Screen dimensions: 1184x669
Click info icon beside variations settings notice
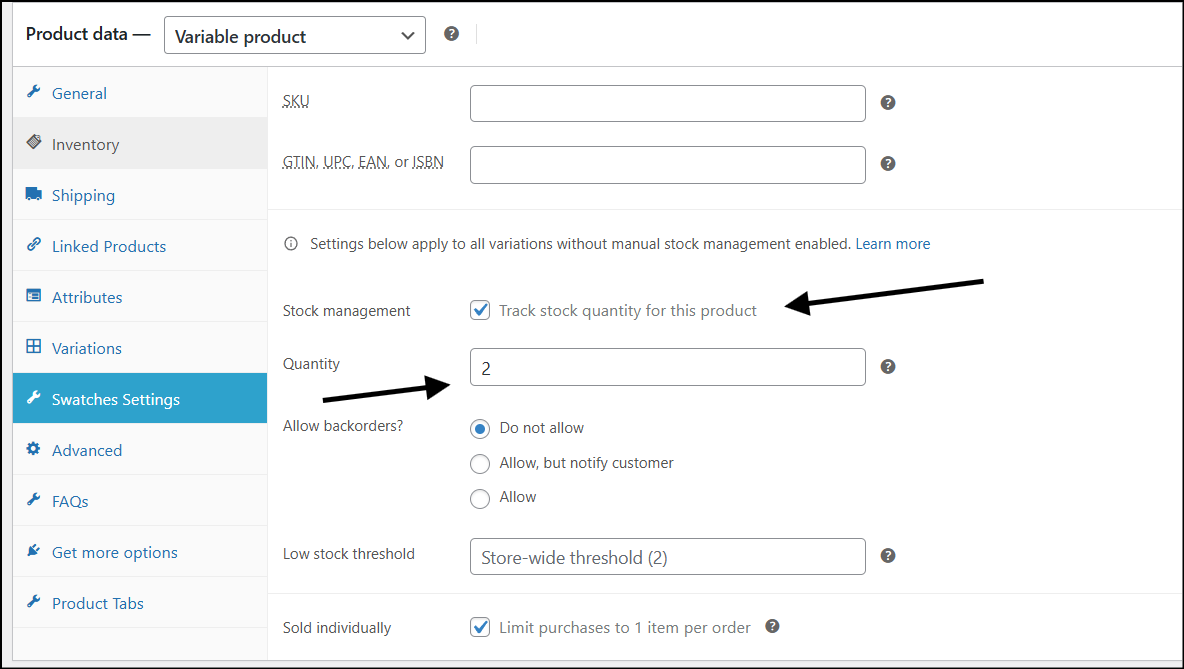tap(291, 244)
